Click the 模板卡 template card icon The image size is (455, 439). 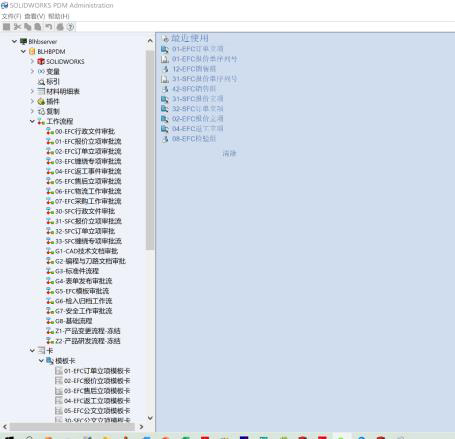[x=50, y=361]
